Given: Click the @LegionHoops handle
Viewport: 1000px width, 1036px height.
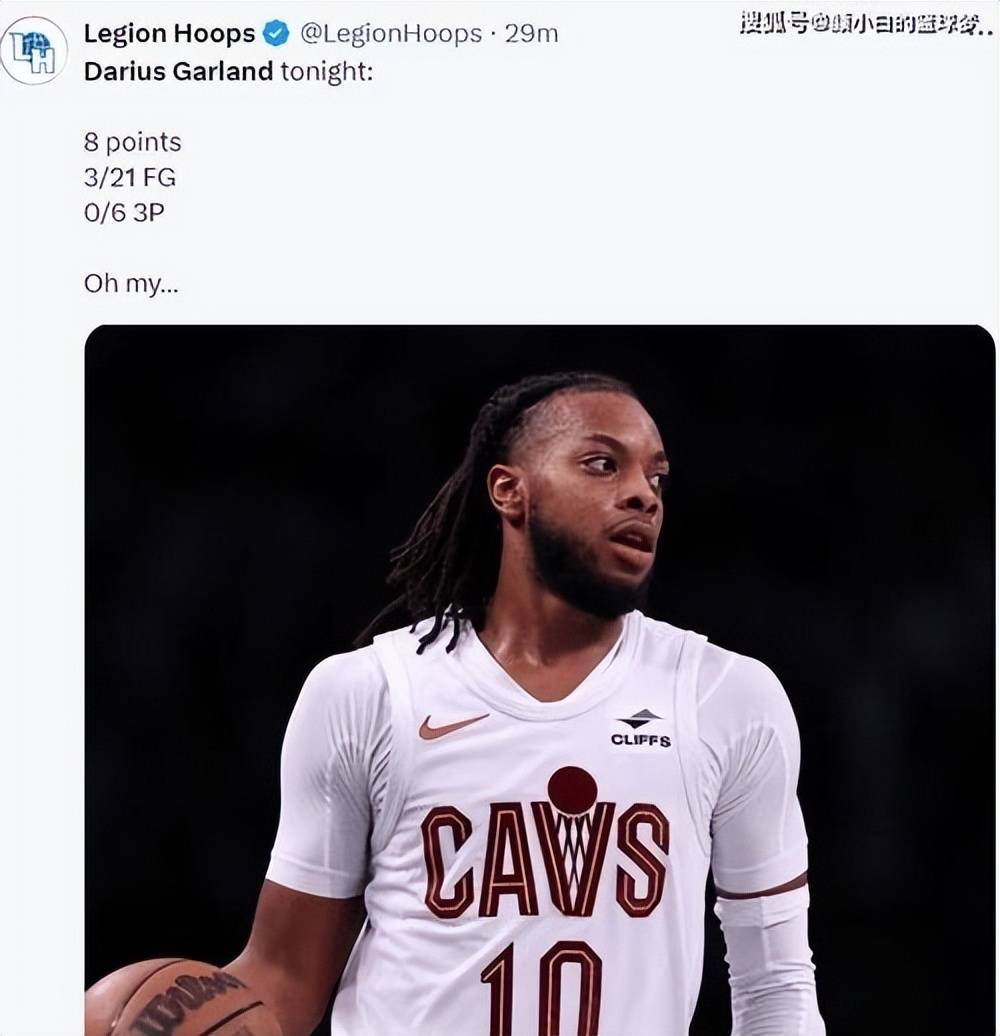Looking at the screenshot, I should click(x=391, y=34).
